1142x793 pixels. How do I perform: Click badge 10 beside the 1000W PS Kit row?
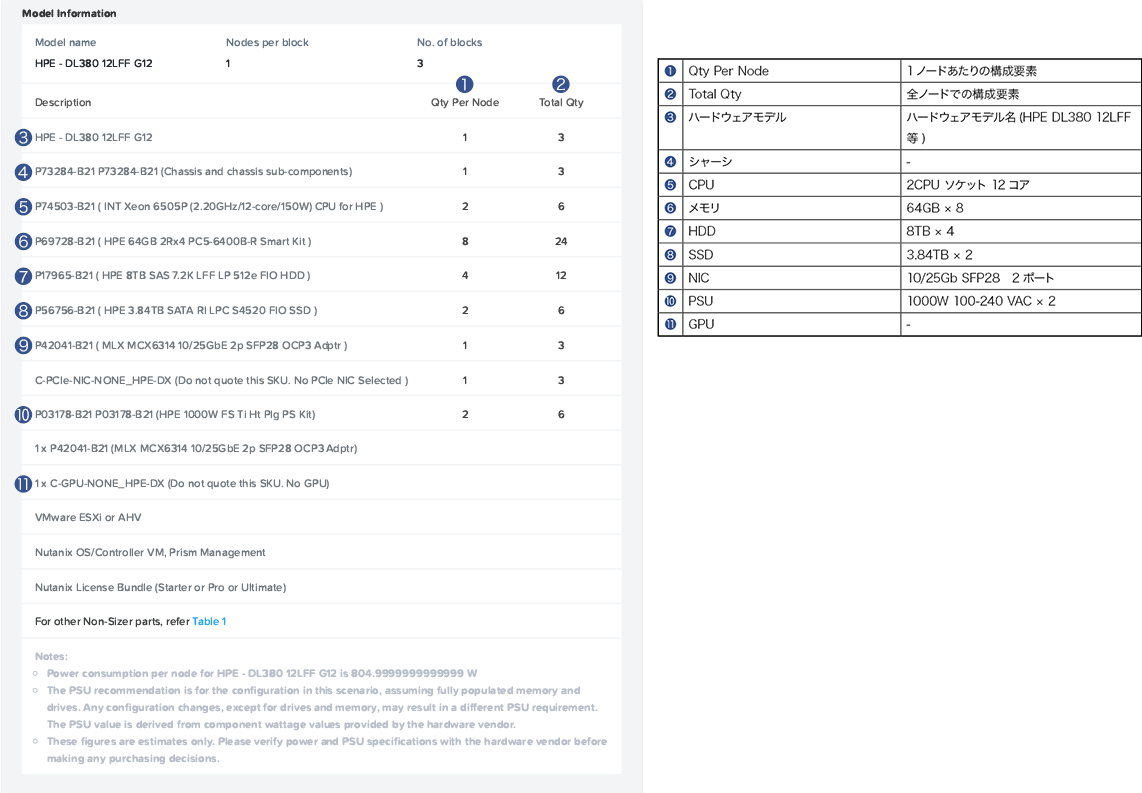click(24, 414)
